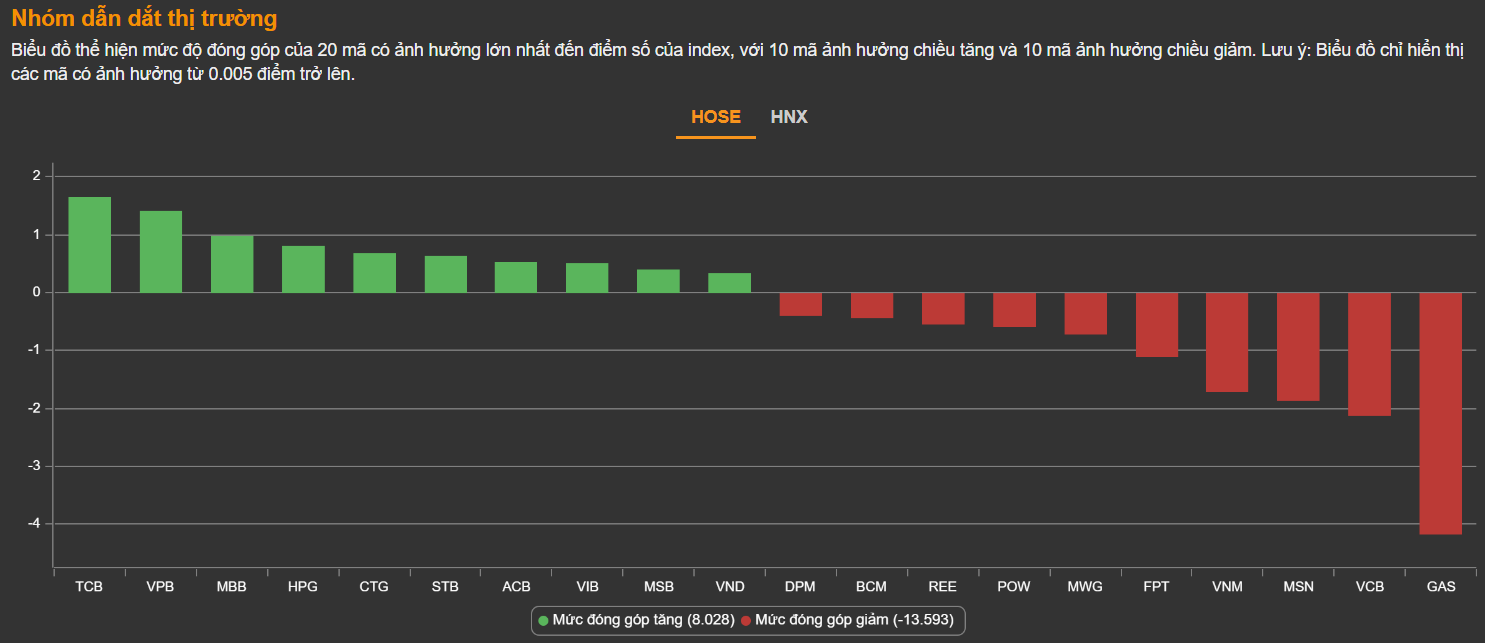Select the FPT red bar

coord(1156,325)
